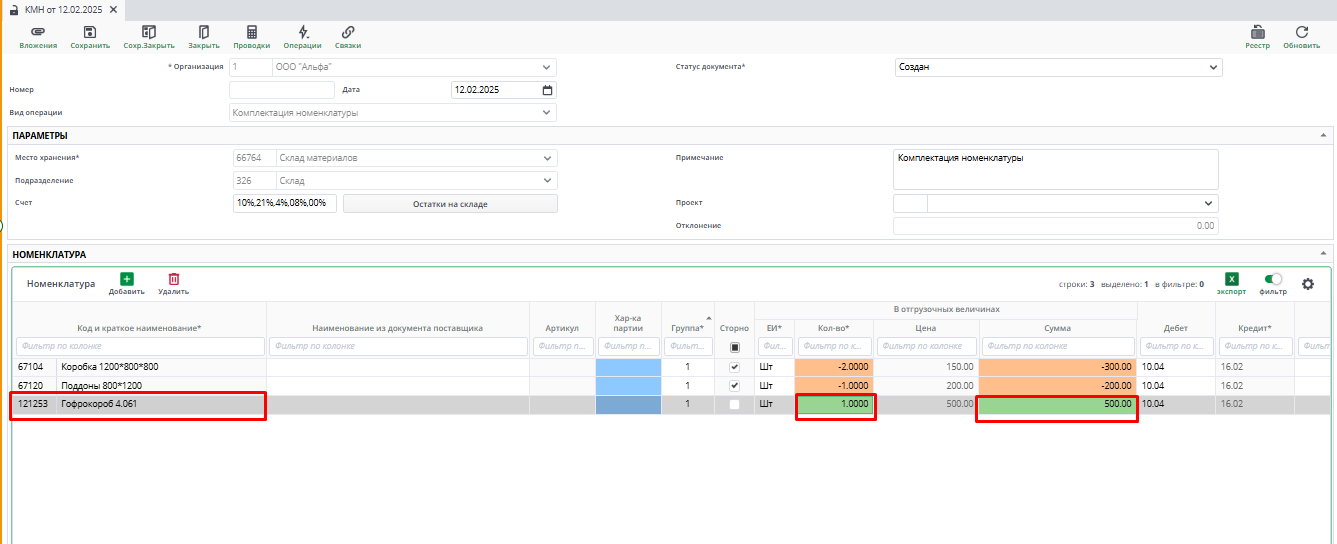Click Сохр.Закрыть save and close icon
The image size is (1337, 544).
click(x=149, y=33)
